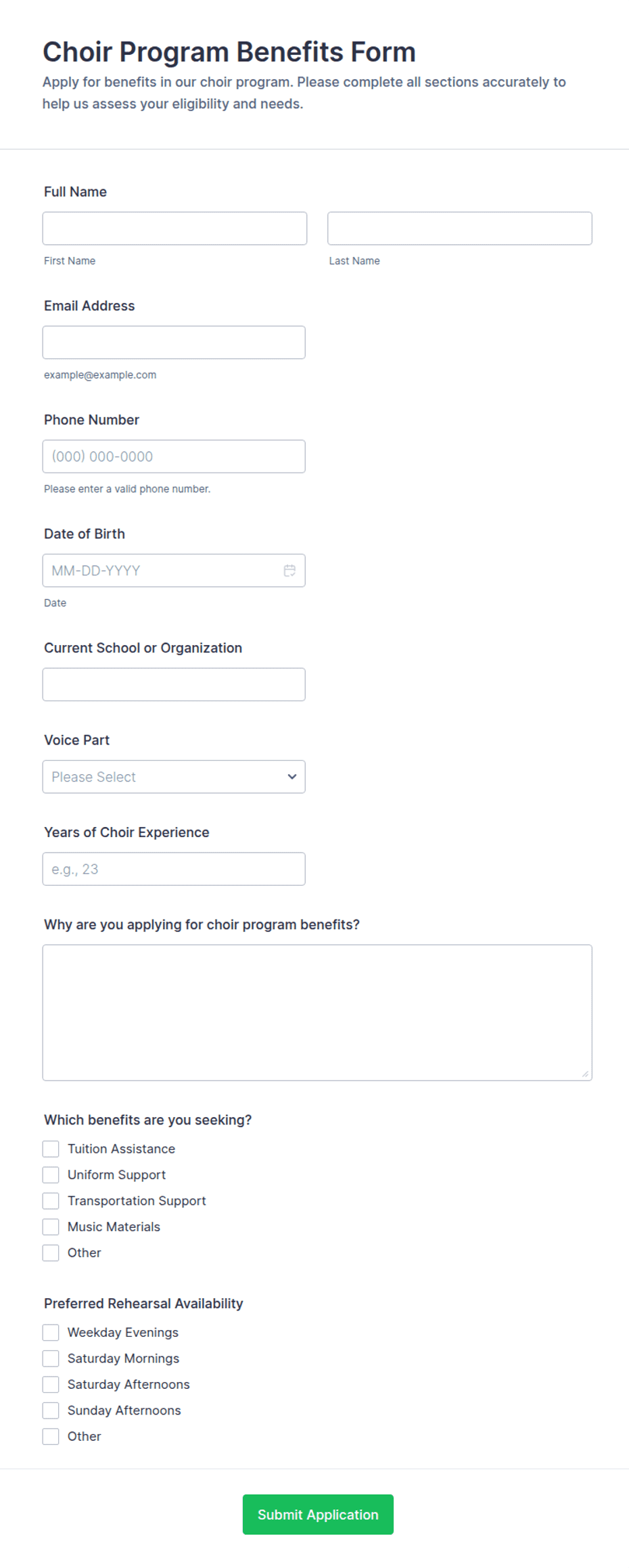Toggle Weekday Evenings availability
Viewport: 629px width, 1568px height.
[51, 1332]
